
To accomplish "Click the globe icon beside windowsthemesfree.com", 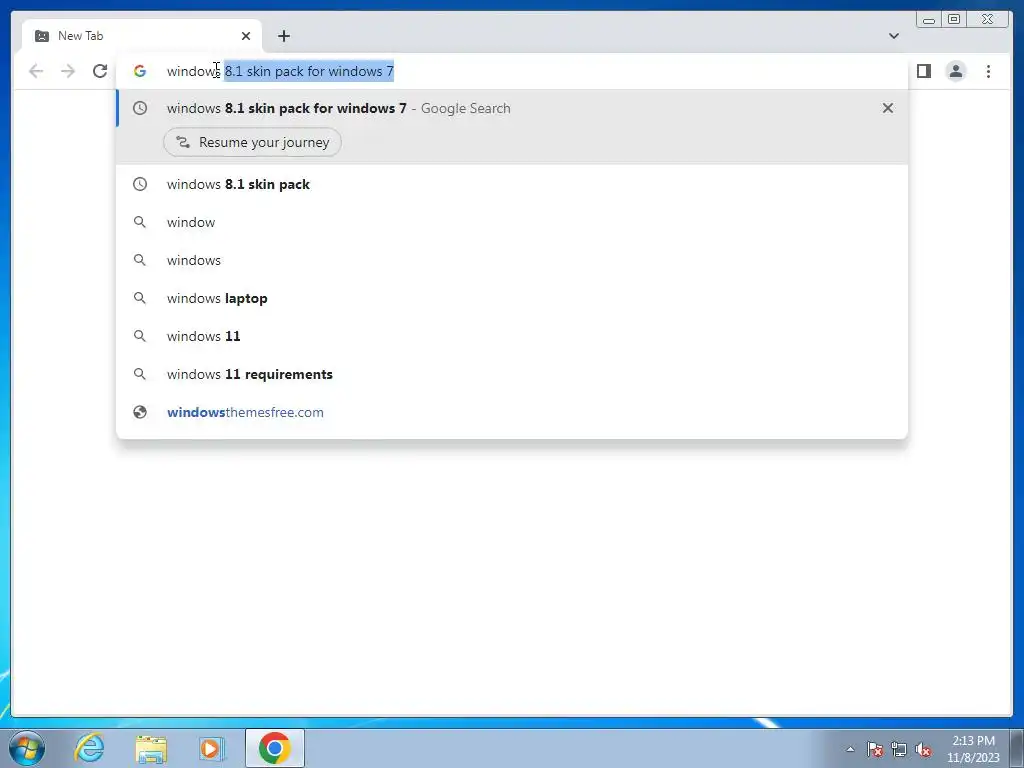I will coord(140,412).
